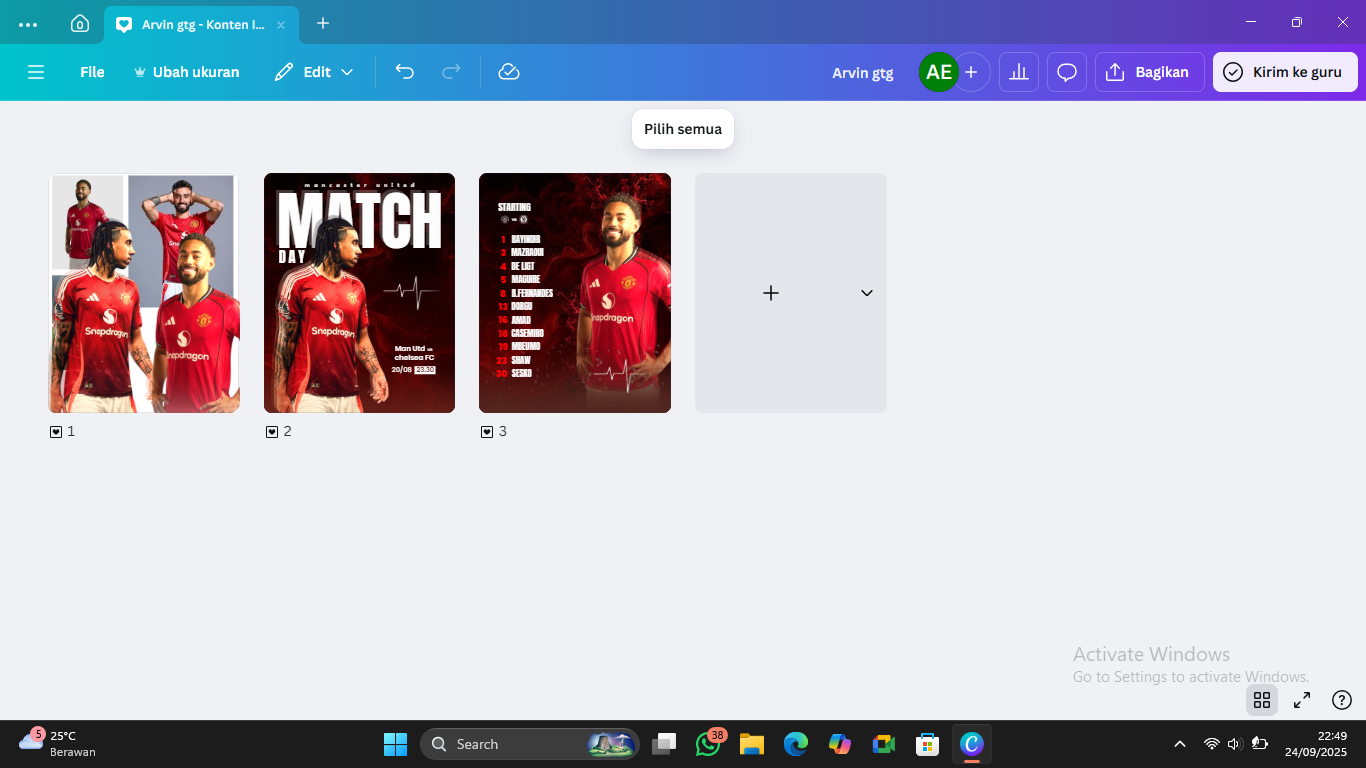This screenshot has width=1366, height=768.
Task: Open WhatsApp from the taskbar
Action: [x=708, y=744]
